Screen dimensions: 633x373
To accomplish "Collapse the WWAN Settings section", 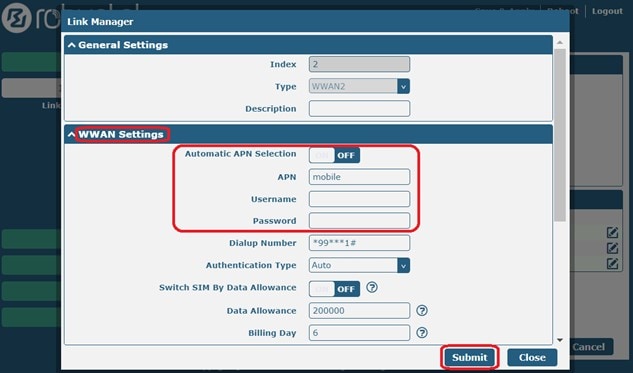I will click(x=71, y=134).
